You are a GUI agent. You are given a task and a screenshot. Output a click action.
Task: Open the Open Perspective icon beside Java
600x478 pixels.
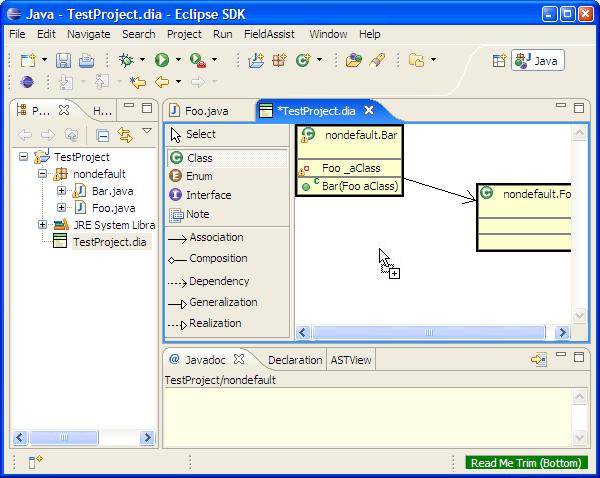point(498,61)
